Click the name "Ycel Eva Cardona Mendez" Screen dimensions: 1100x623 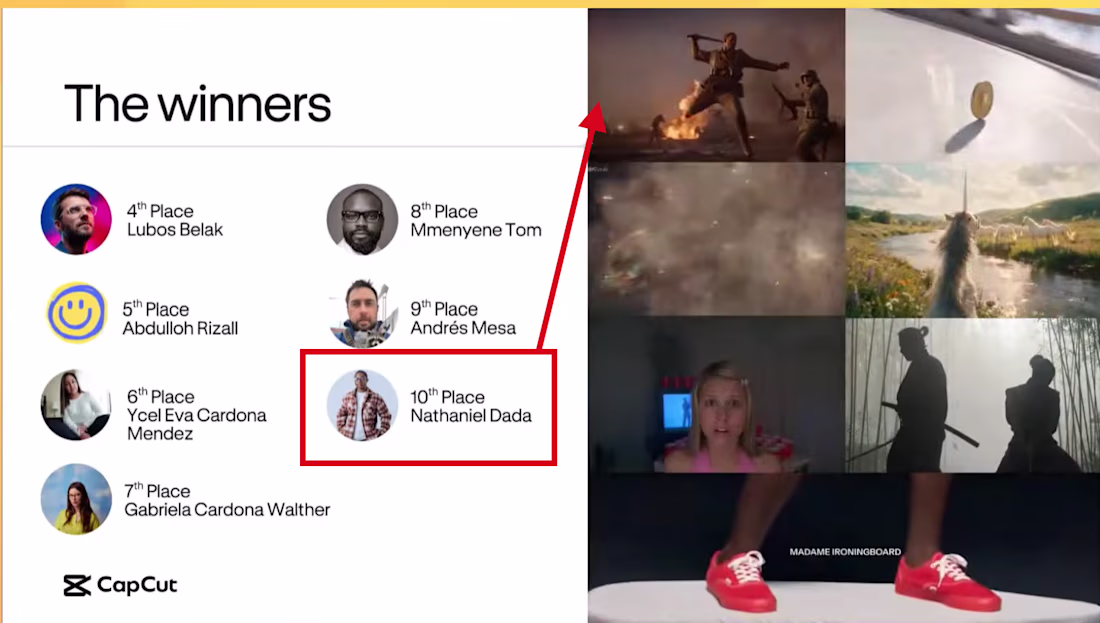pos(196,424)
